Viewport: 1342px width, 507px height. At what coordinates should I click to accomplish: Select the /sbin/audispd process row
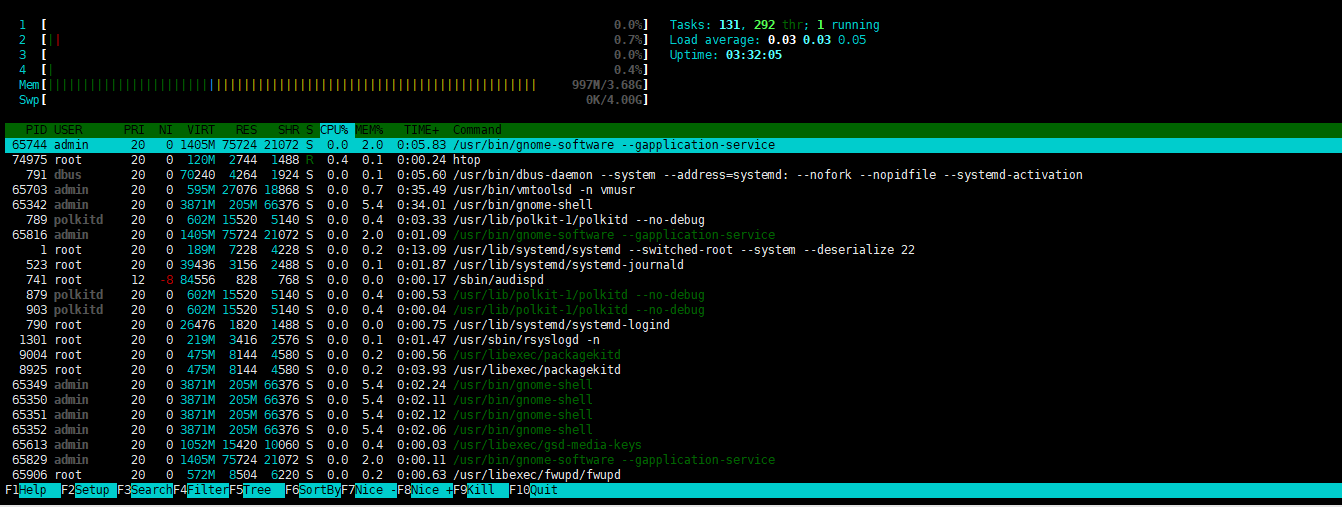tap(671, 280)
